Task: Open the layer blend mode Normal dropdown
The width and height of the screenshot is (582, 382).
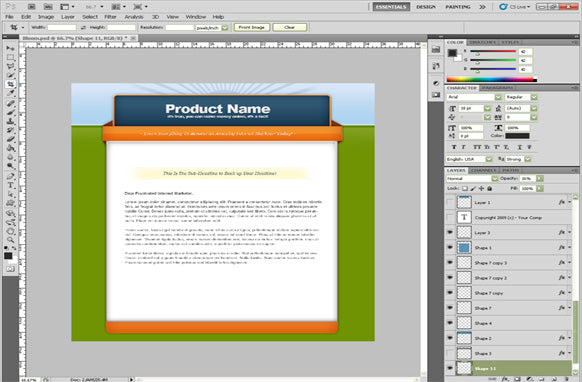Action: [x=472, y=179]
